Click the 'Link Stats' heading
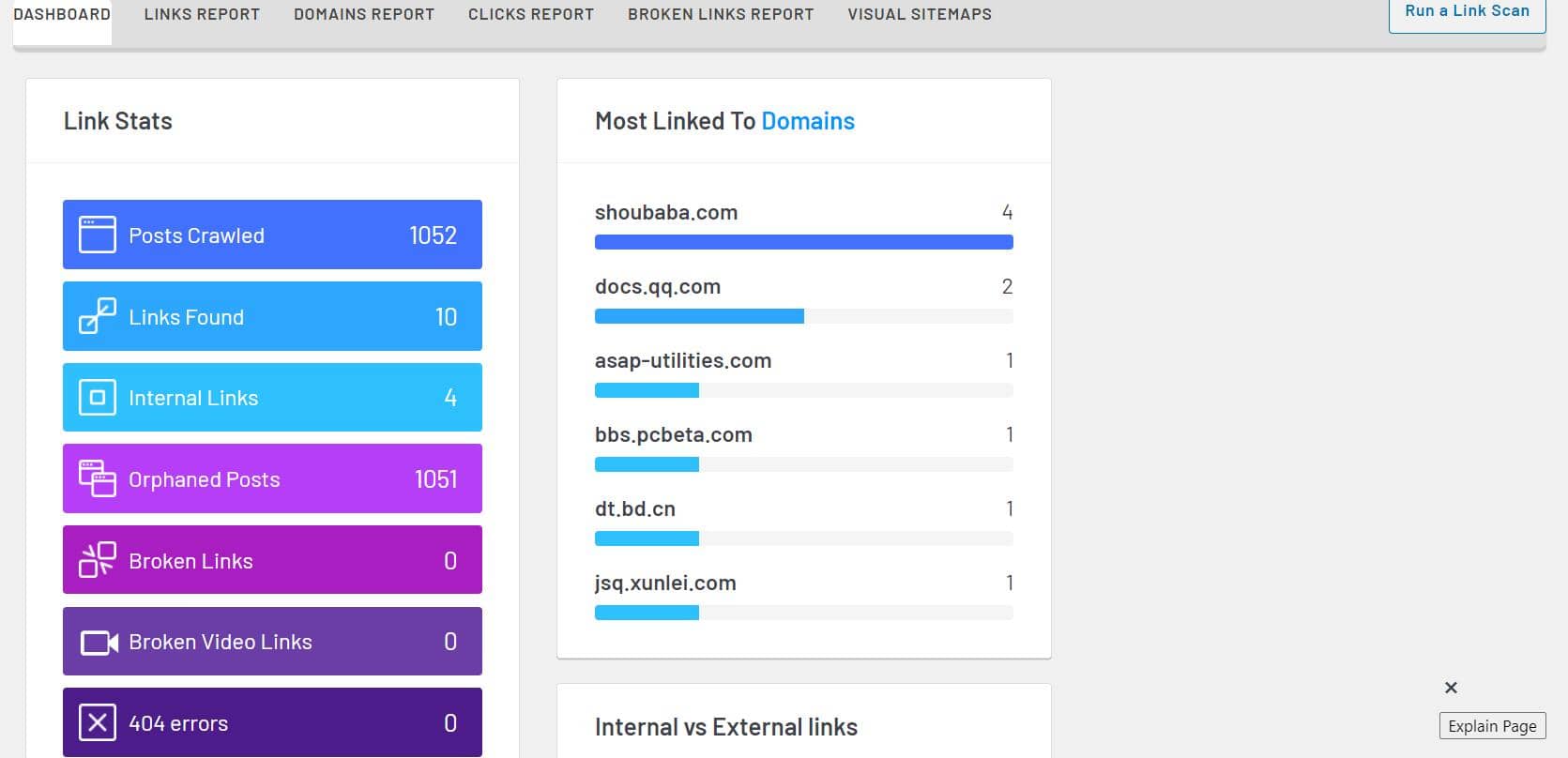The height and width of the screenshot is (758, 1568). coord(118,121)
